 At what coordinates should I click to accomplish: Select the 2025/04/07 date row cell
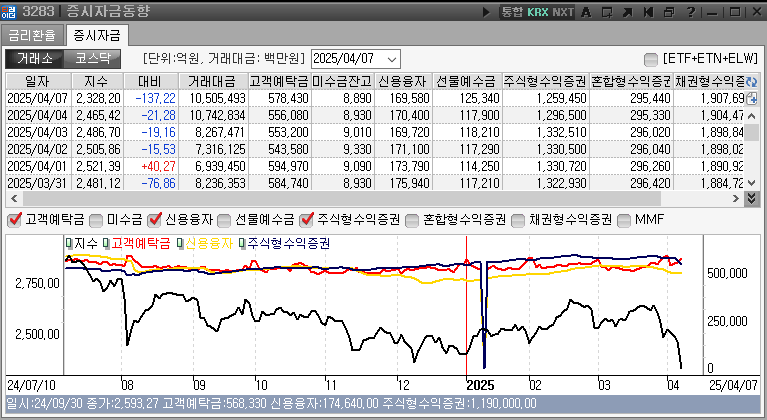(38, 98)
